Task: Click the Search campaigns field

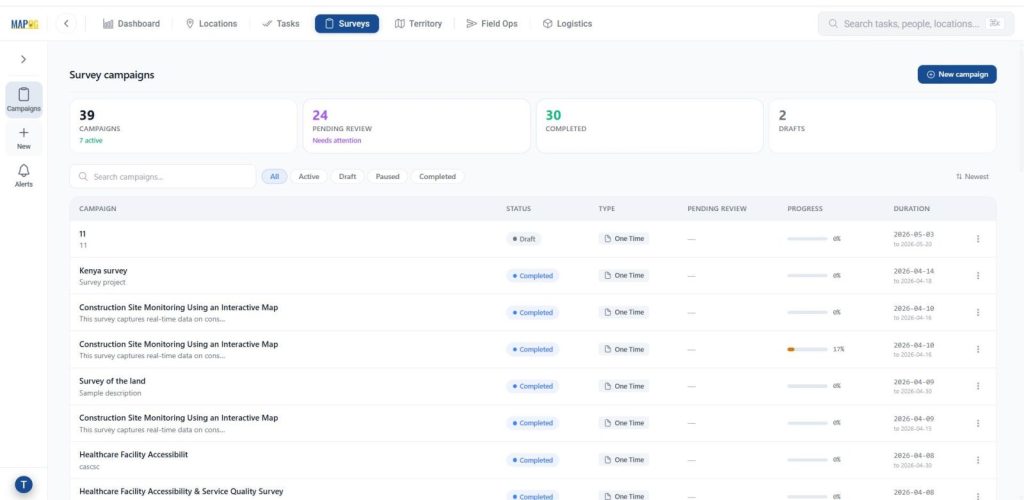Action: click(163, 176)
